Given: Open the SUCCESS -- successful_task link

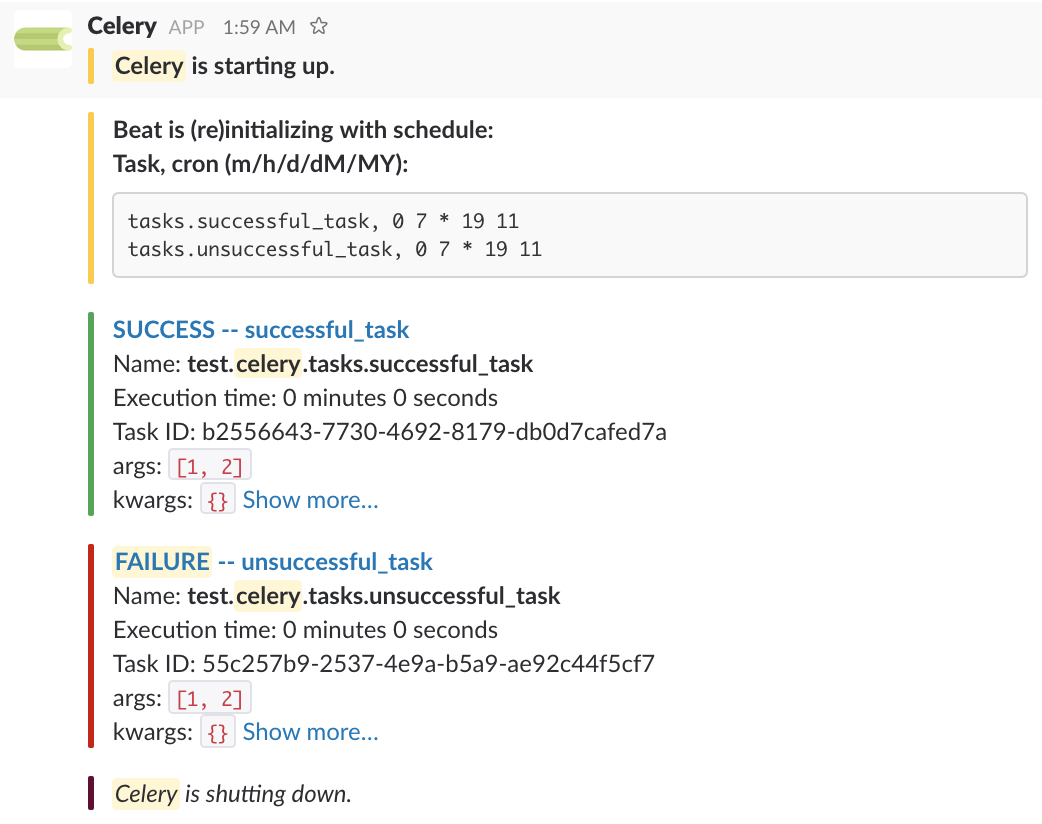Looking at the screenshot, I should pos(261,330).
